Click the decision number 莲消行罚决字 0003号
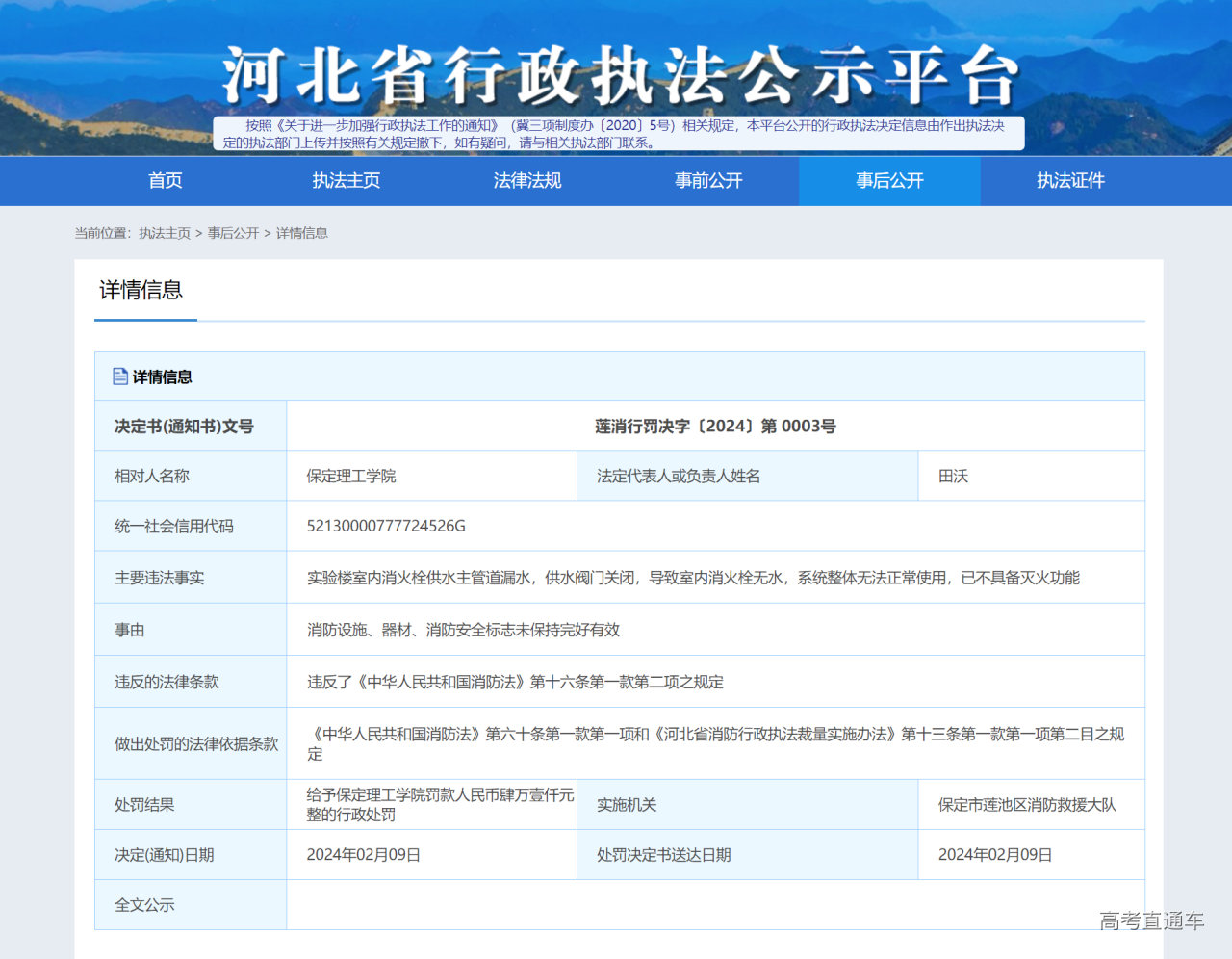 coord(715,427)
